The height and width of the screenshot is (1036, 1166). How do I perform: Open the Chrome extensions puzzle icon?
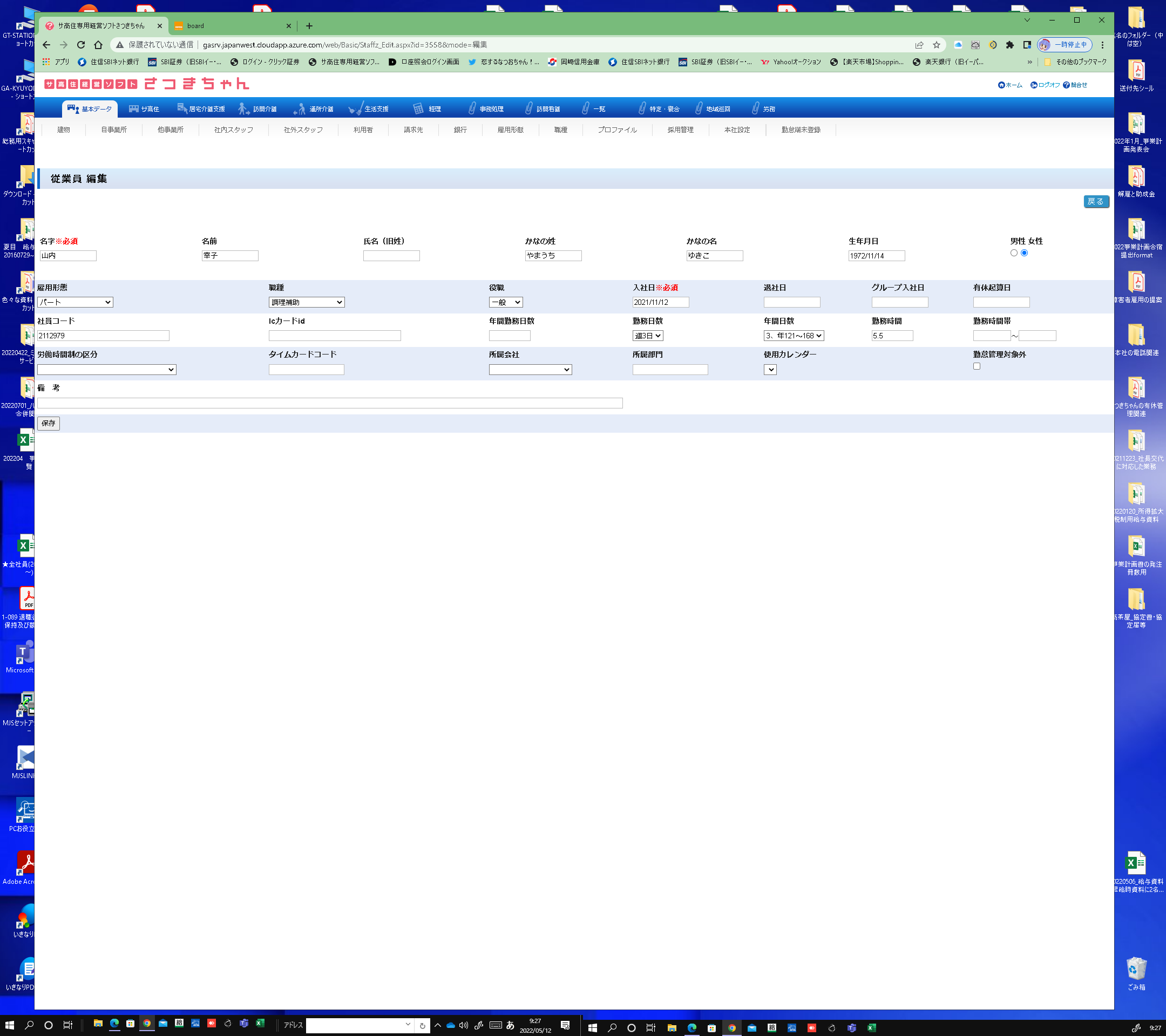tap(1009, 44)
